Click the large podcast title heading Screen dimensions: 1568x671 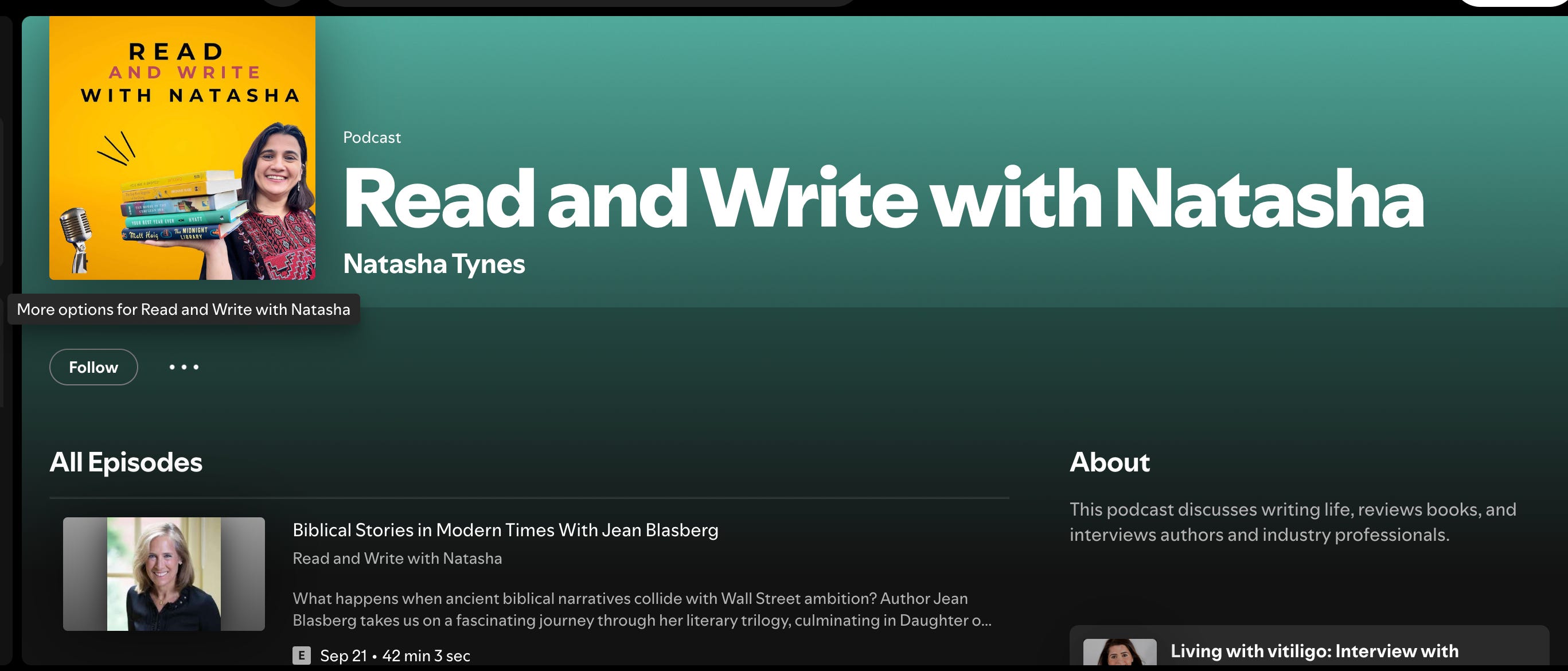coord(883,198)
